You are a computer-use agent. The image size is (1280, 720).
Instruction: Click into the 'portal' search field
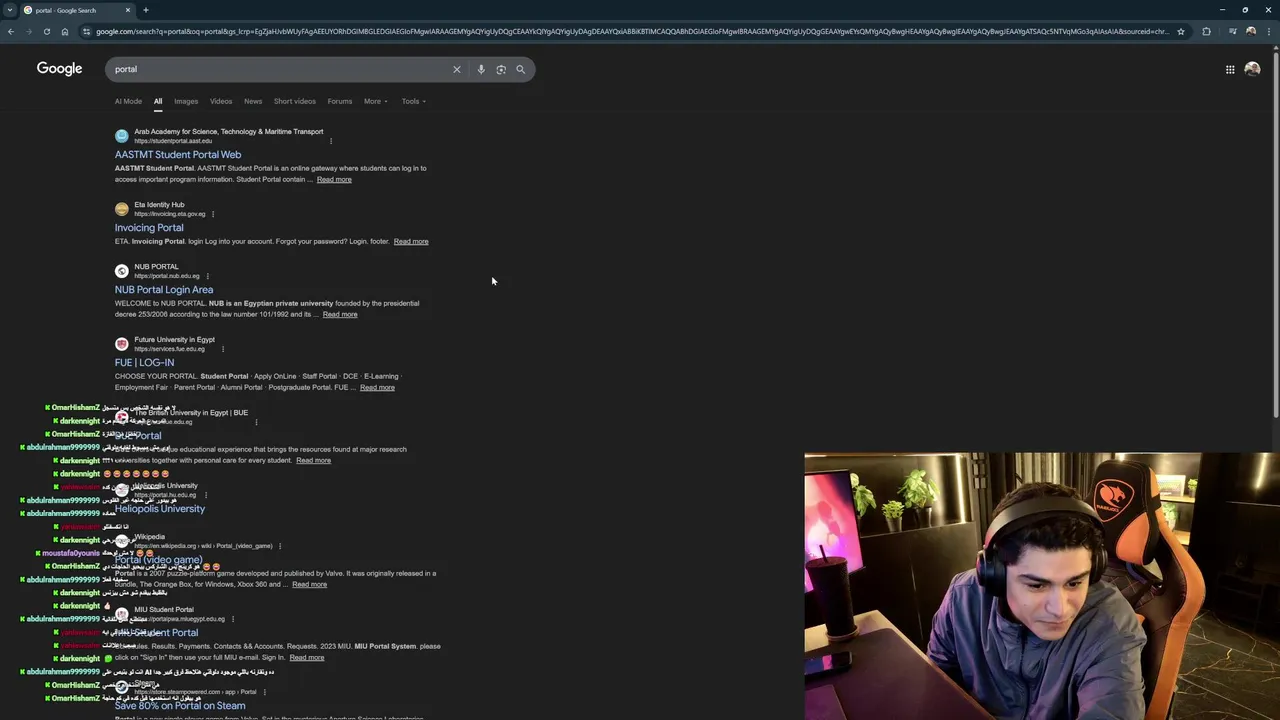point(280,69)
